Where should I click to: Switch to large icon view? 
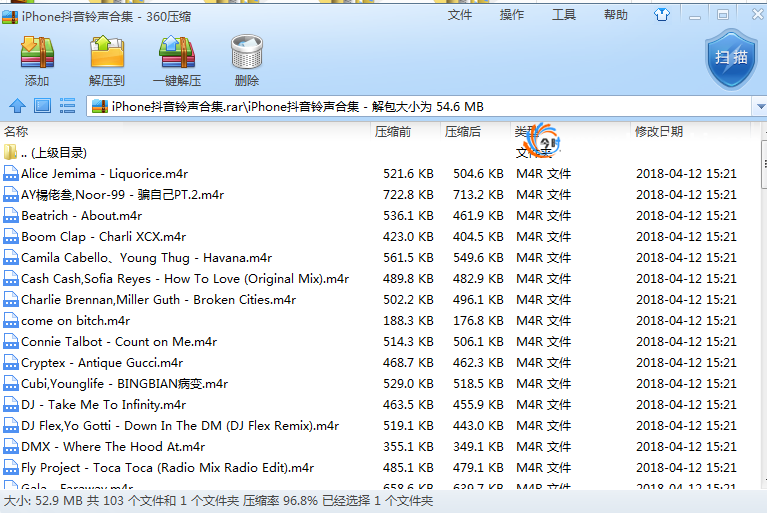pyautogui.click(x=43, y=106)
